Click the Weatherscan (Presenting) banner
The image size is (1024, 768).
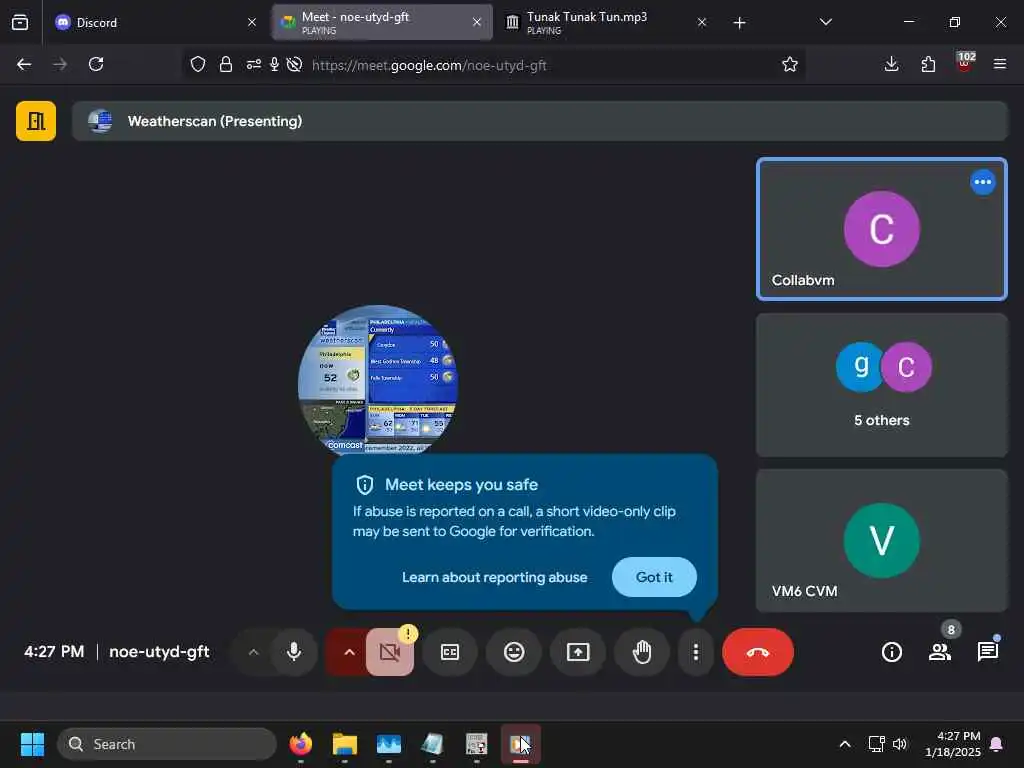tap(539, 121)
